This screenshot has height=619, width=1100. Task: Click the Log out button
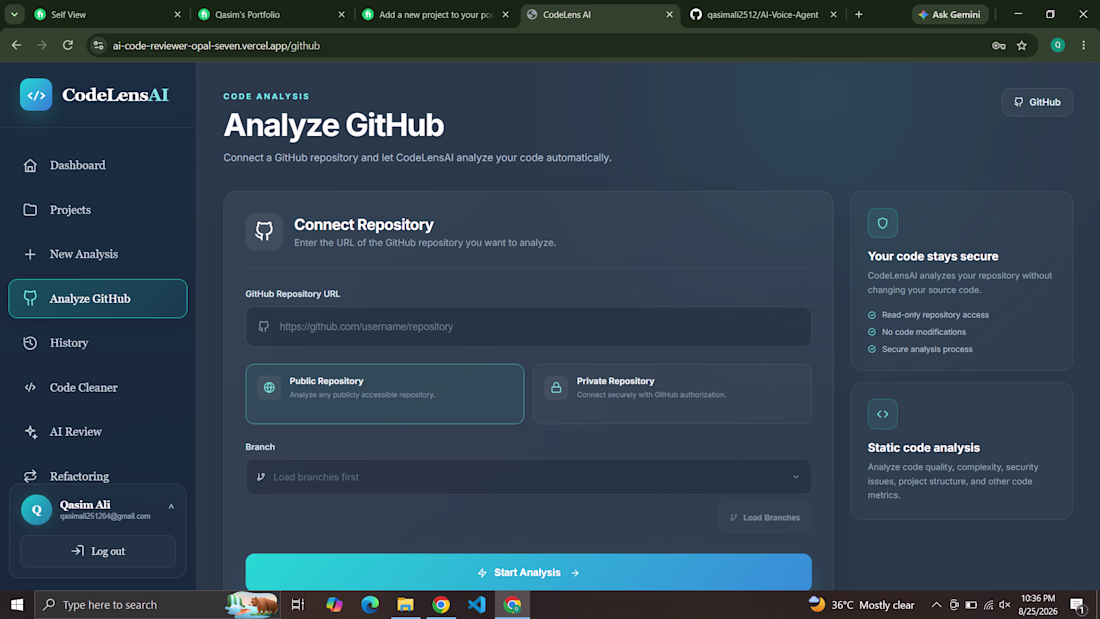point(98,551)
